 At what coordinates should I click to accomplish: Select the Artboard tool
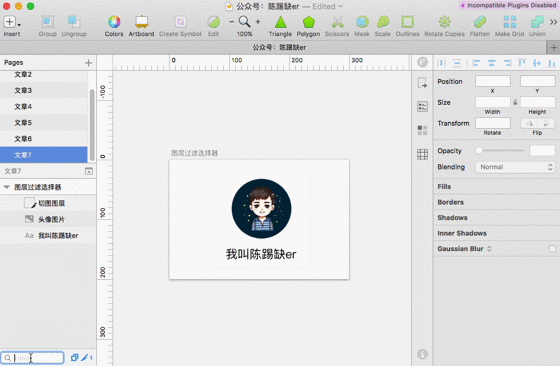[141, 26]
